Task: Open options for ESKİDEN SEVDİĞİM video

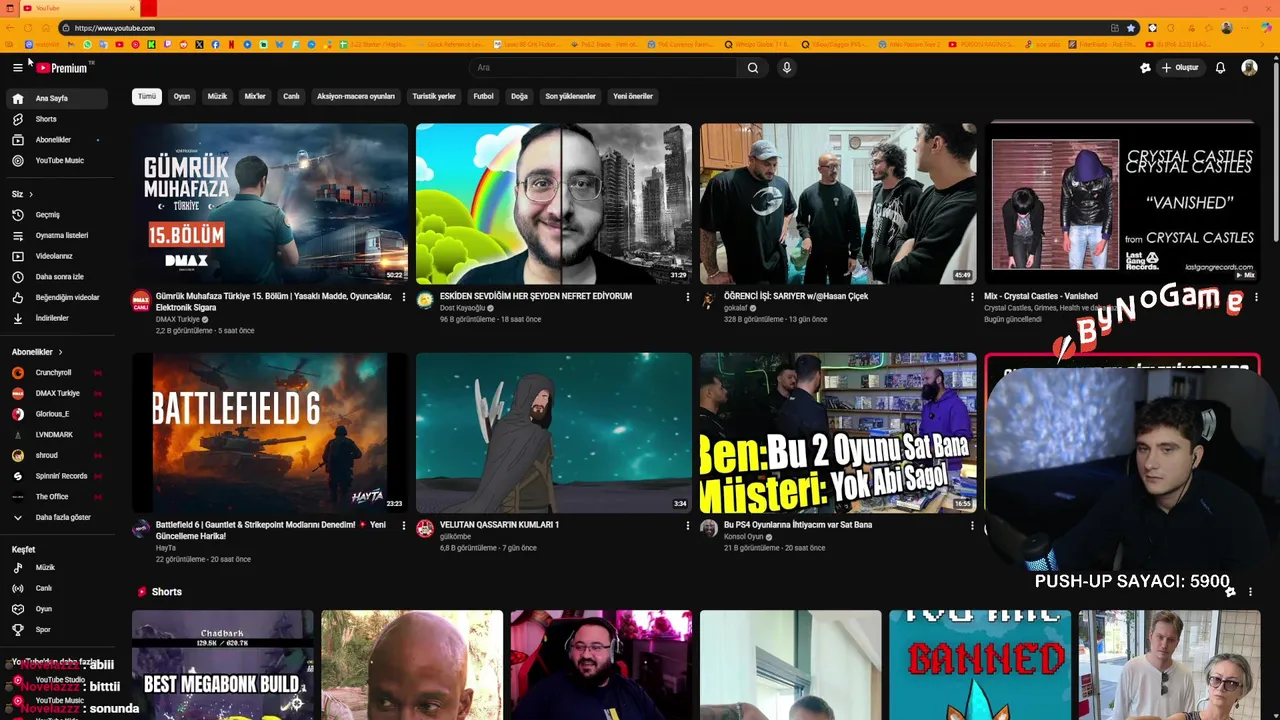Action: pyautogui.click(x=688, y=297)
